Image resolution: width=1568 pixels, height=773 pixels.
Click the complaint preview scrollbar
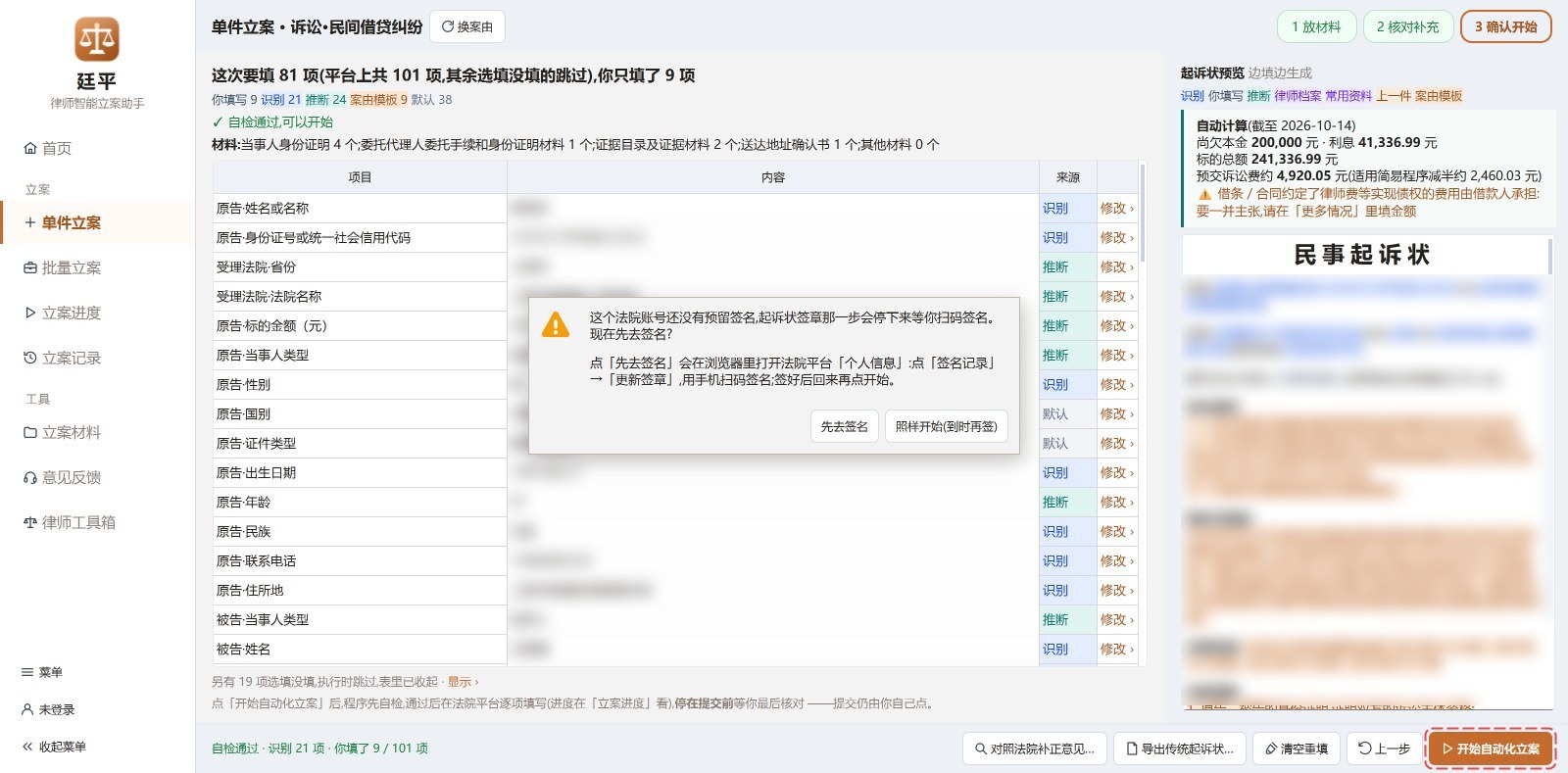point(1550,257)
